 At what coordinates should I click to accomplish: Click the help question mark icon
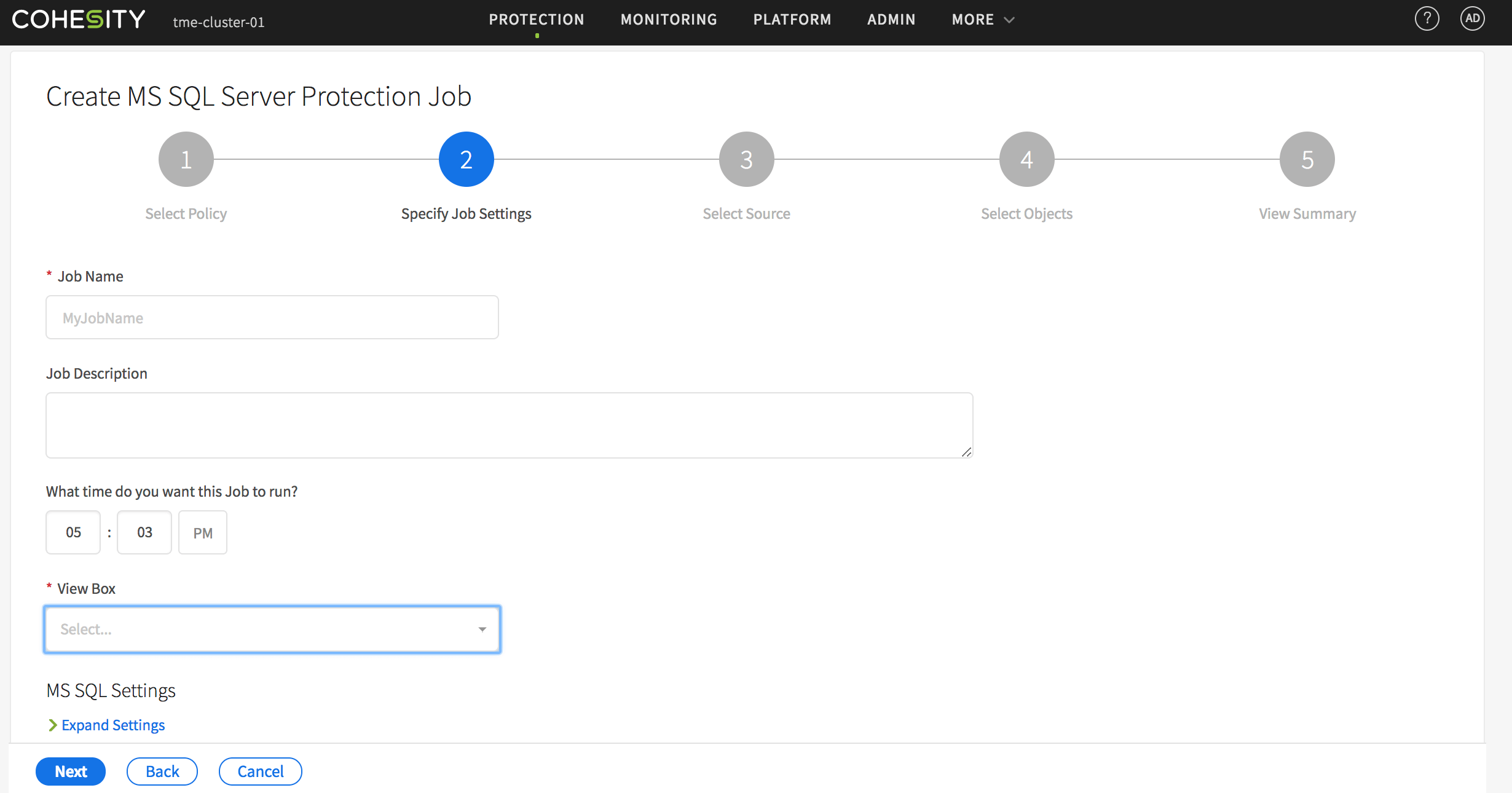pos(1427,19)
